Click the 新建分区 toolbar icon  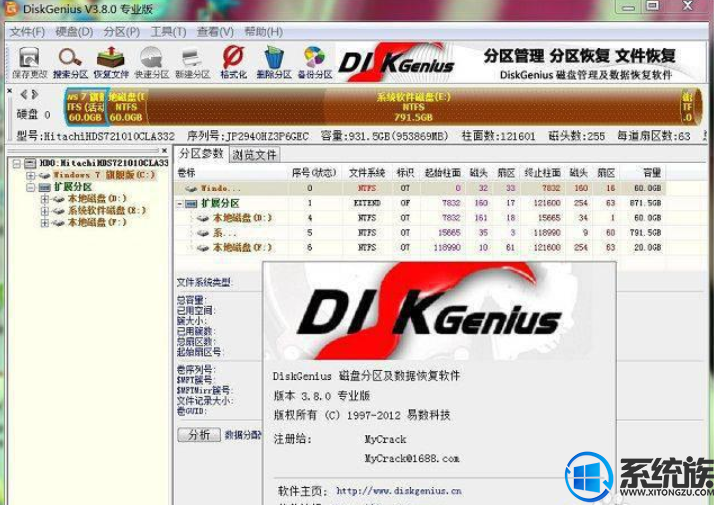point(192,63)
